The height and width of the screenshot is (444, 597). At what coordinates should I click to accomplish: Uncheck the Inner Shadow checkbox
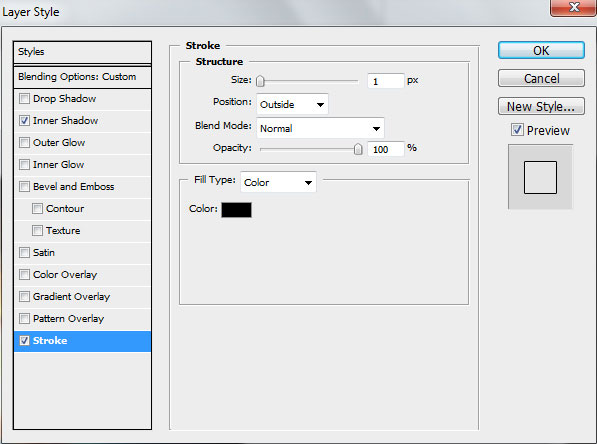click(x=24, y=121)
